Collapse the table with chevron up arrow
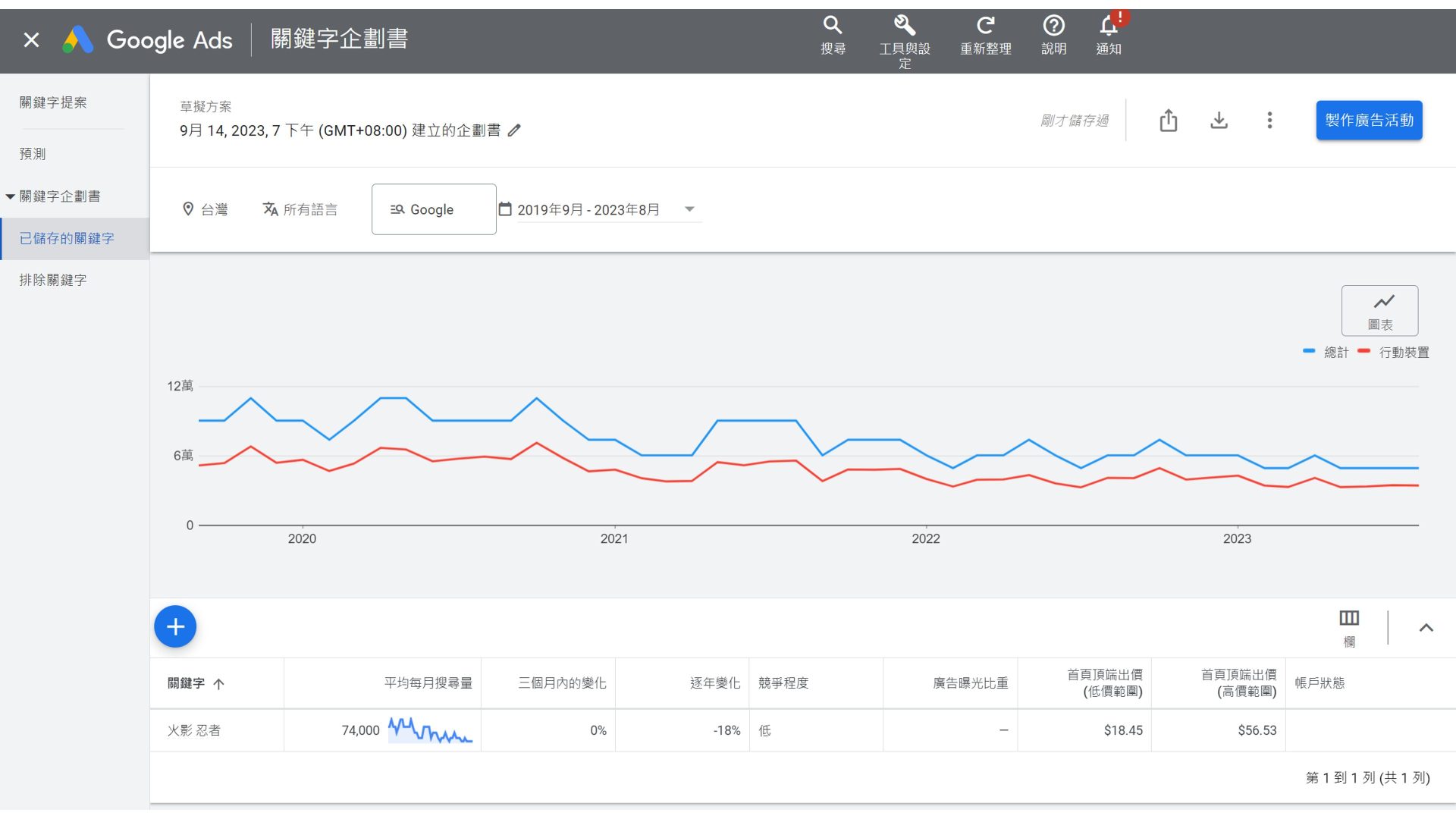The height and width of the screenshot is (819, 1456). click(x=1426, y=628)
